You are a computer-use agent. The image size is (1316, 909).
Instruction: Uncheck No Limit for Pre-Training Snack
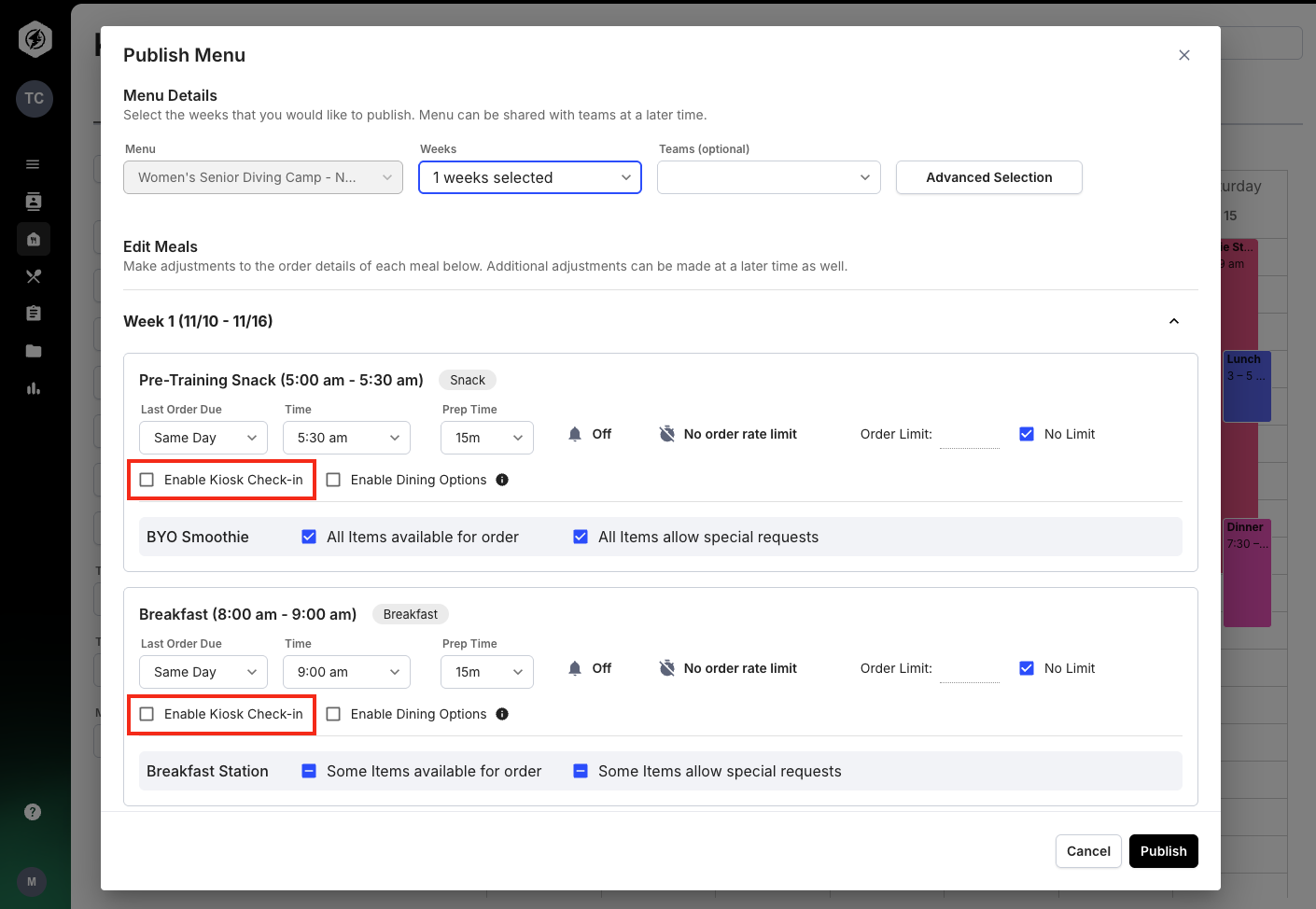1027,434
